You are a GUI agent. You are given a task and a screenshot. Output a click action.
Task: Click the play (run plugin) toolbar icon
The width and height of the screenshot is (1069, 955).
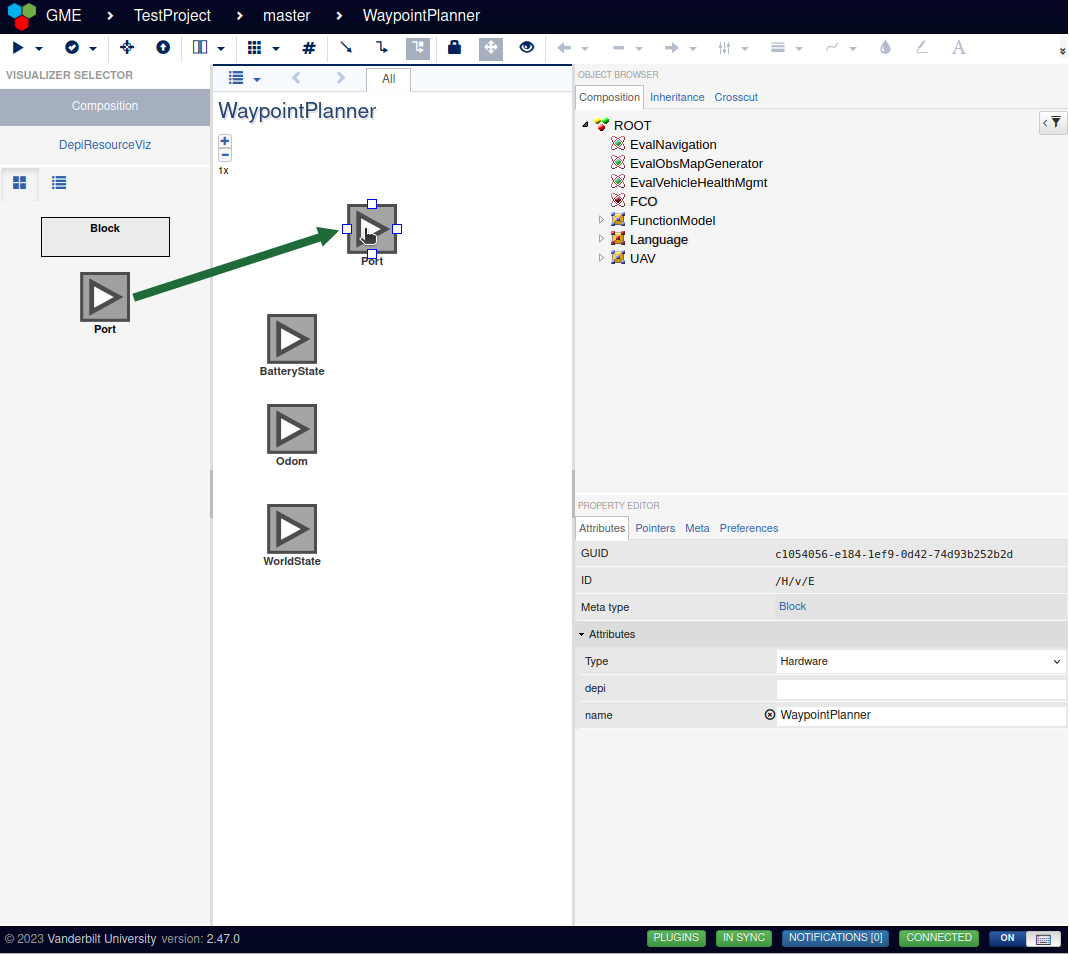click(x=18, y=48)
